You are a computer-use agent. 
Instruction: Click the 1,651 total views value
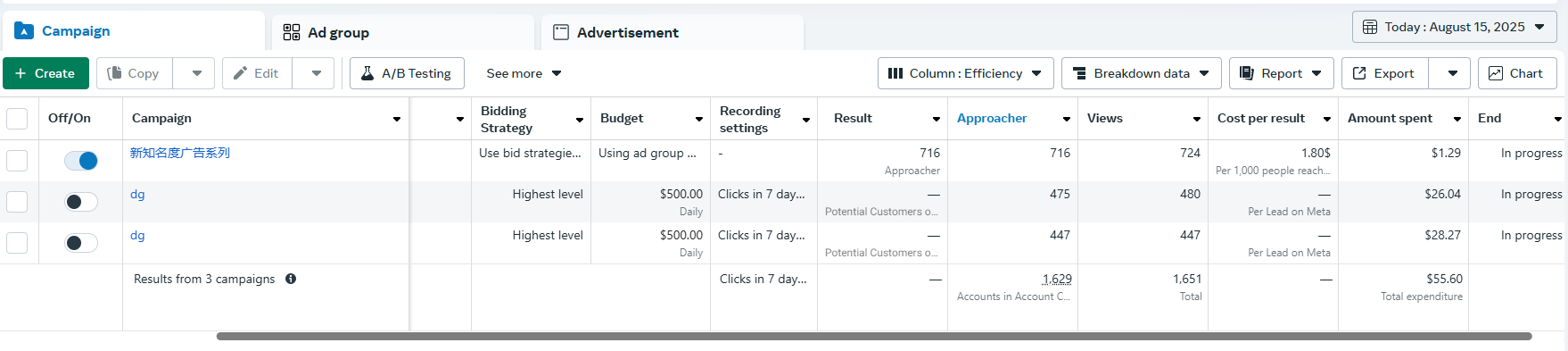1187,280
